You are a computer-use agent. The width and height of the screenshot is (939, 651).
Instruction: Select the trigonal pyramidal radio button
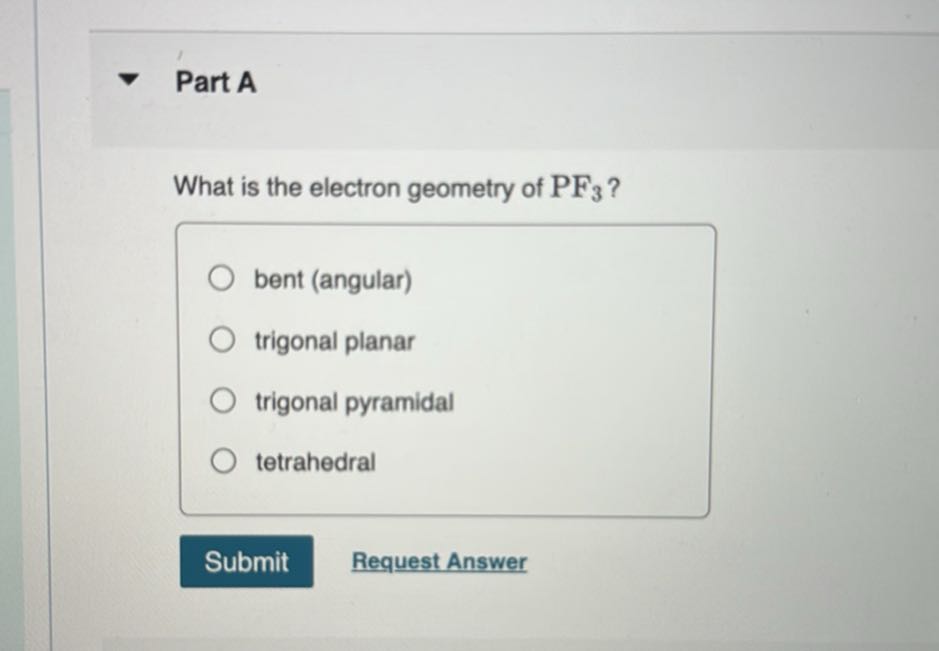point(221,400)
